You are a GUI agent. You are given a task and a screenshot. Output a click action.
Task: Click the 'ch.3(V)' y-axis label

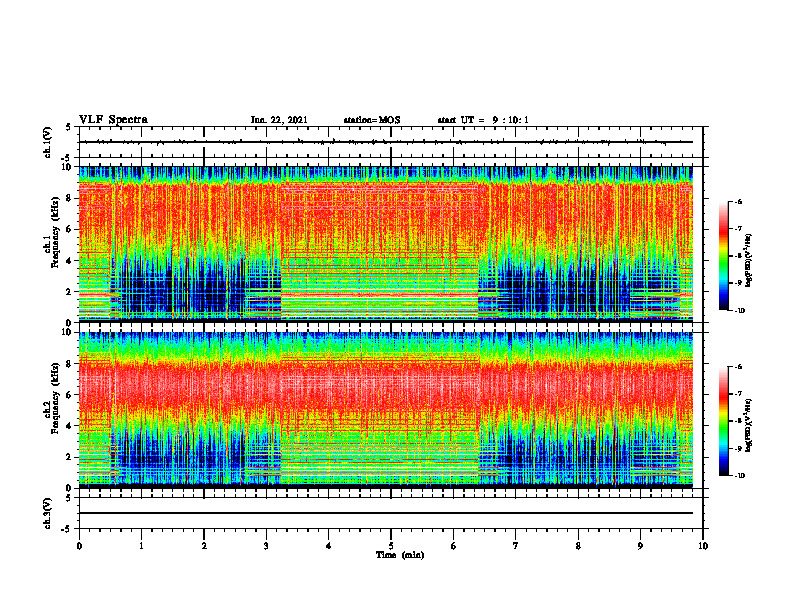48,513
